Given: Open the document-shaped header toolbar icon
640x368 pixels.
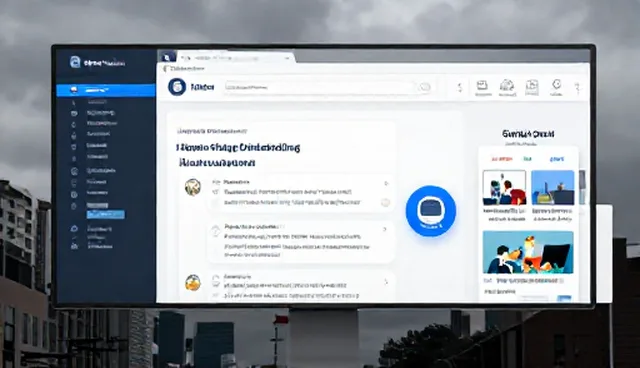Looking at the screenshot, I should 531,86.
